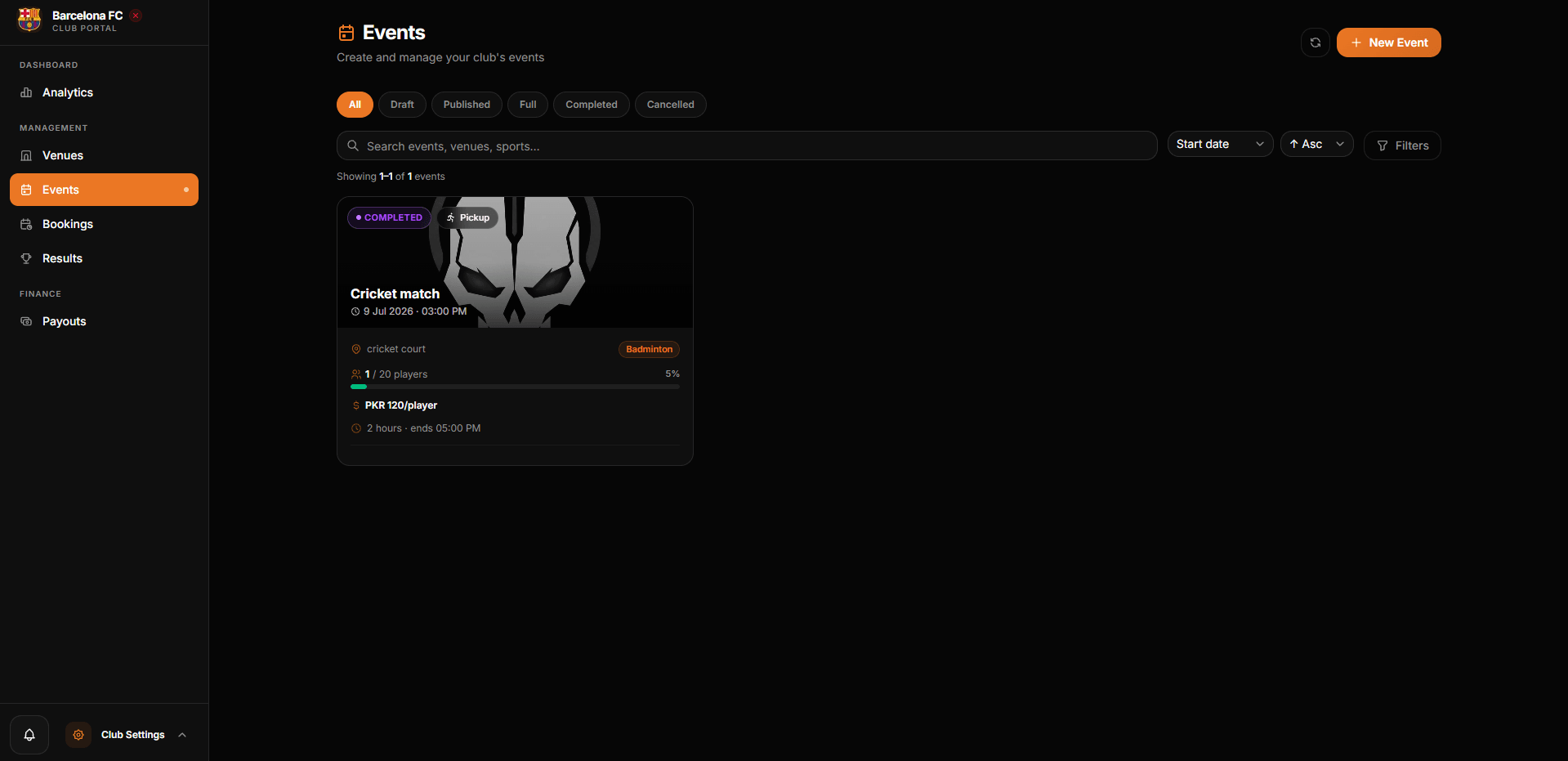Click the cricket court venue label
1568x761 pixels.
pyautogui.click(x=396, y=349)
